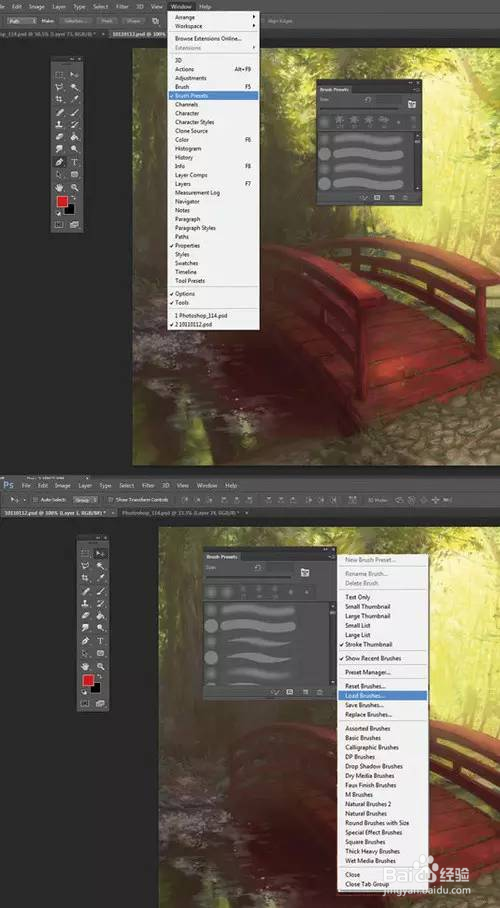Click the Ps logo icon
The image size is (500, 908).
click(8, 485)
